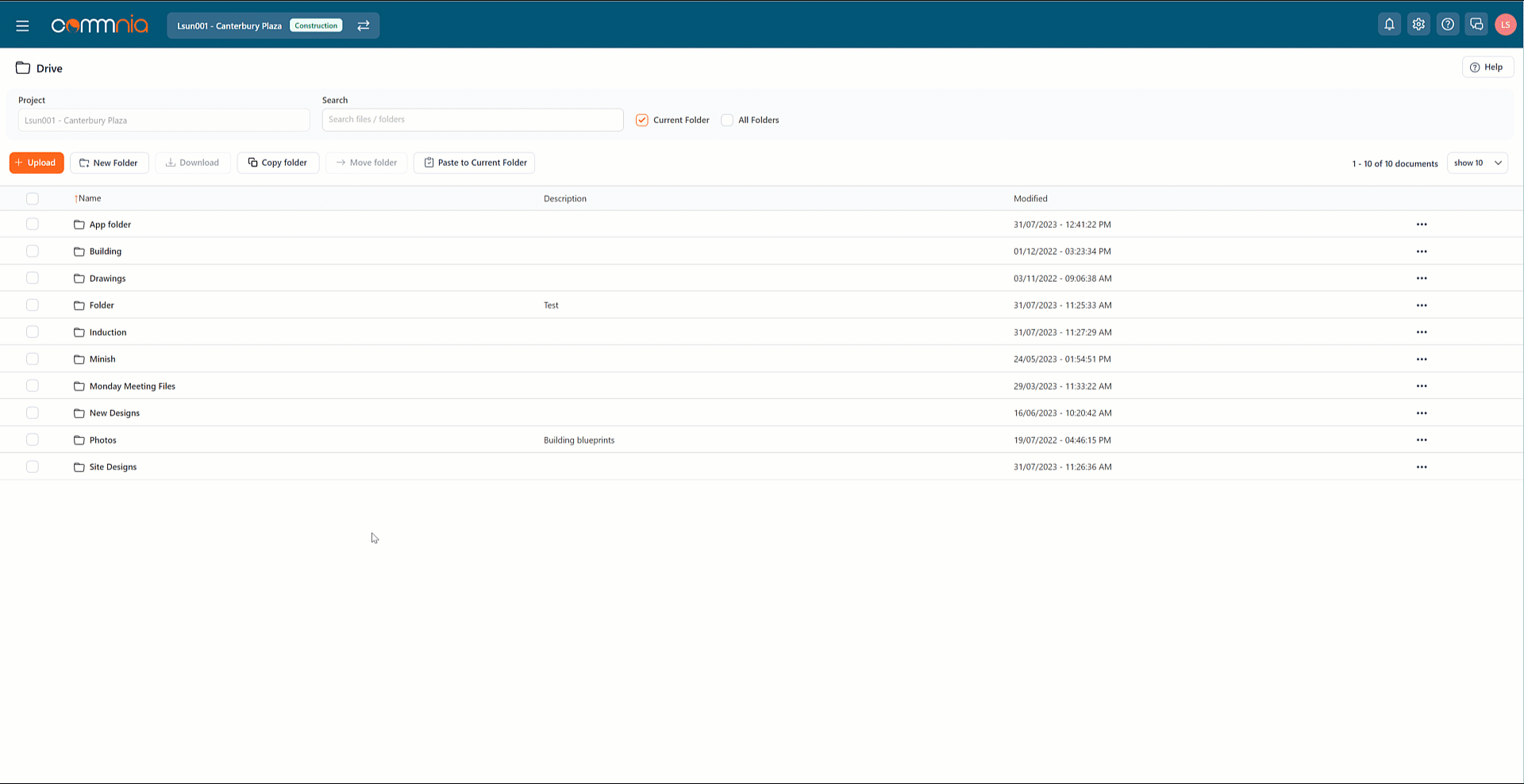Screen dimensions: 1524x784
Task: Click the Modified column header
Action: tap(1030, 198)
